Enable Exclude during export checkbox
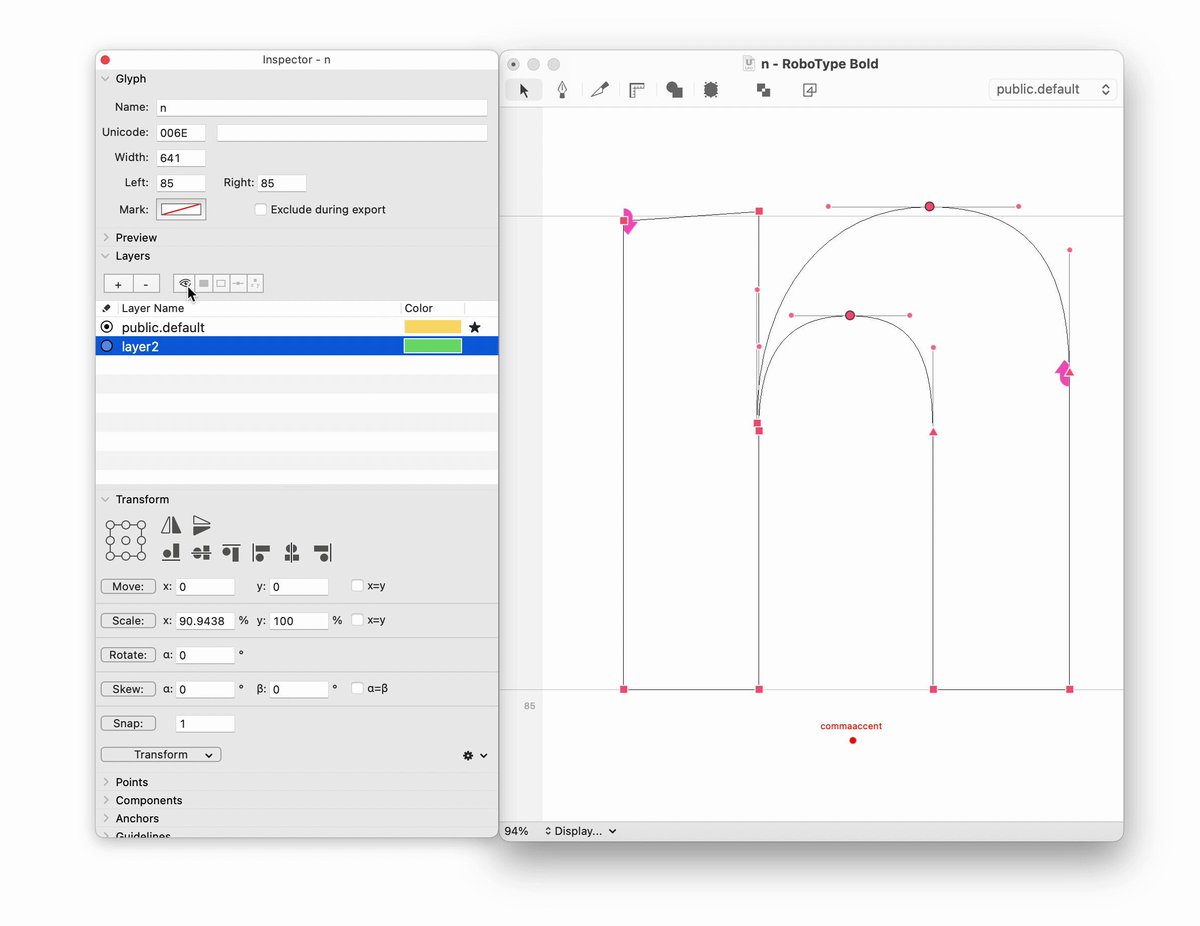The height and width of the screenshot is (926, 1200). pos(261,210)
